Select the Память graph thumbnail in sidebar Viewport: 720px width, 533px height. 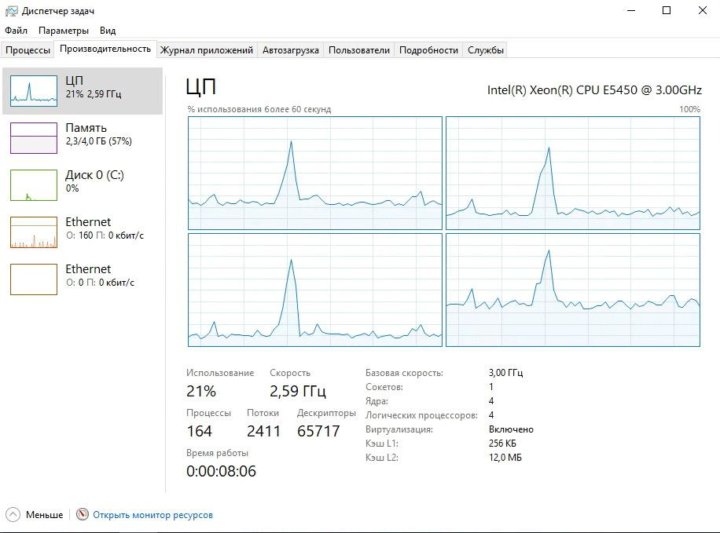click(x=34, y=137)
